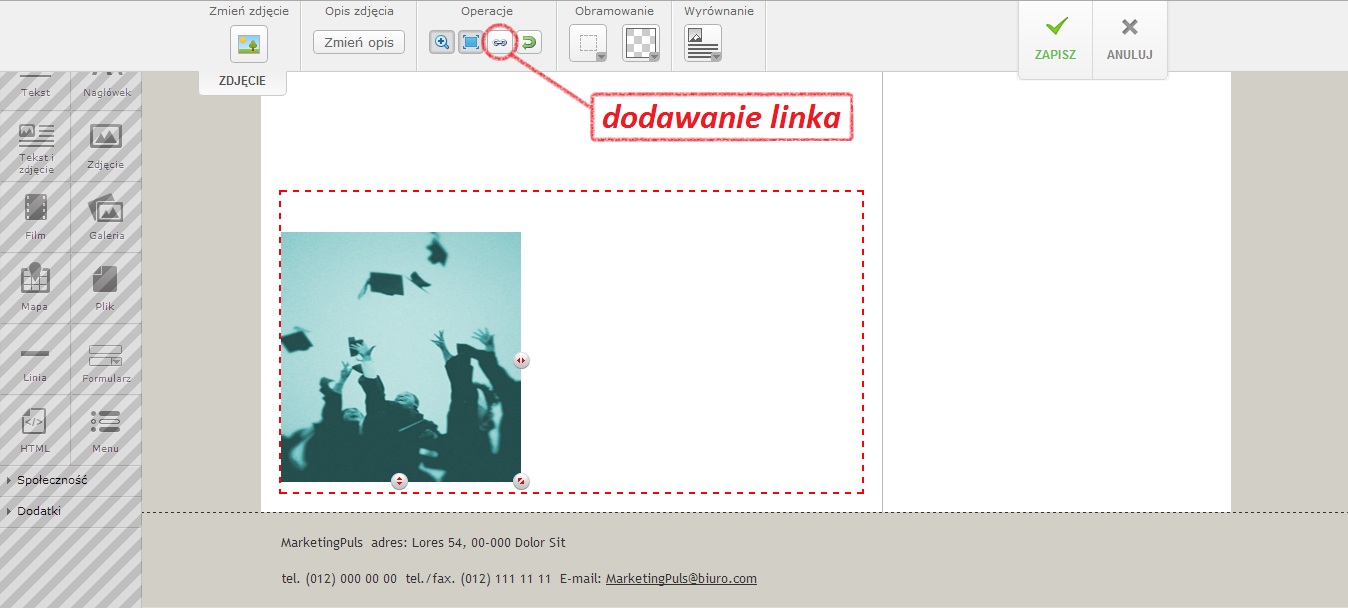
Task: Select the Galeria widget icon
Action: tap(106, 215)
